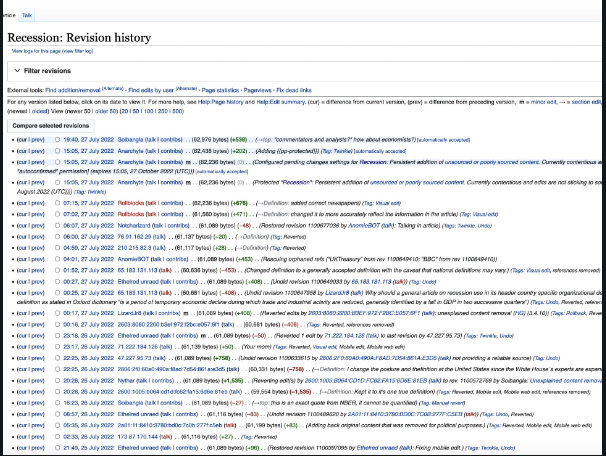The image size is (606, 456).
Task: Select radio button for 04:01 AnomieBOT revision
Action: pos(57,259)
